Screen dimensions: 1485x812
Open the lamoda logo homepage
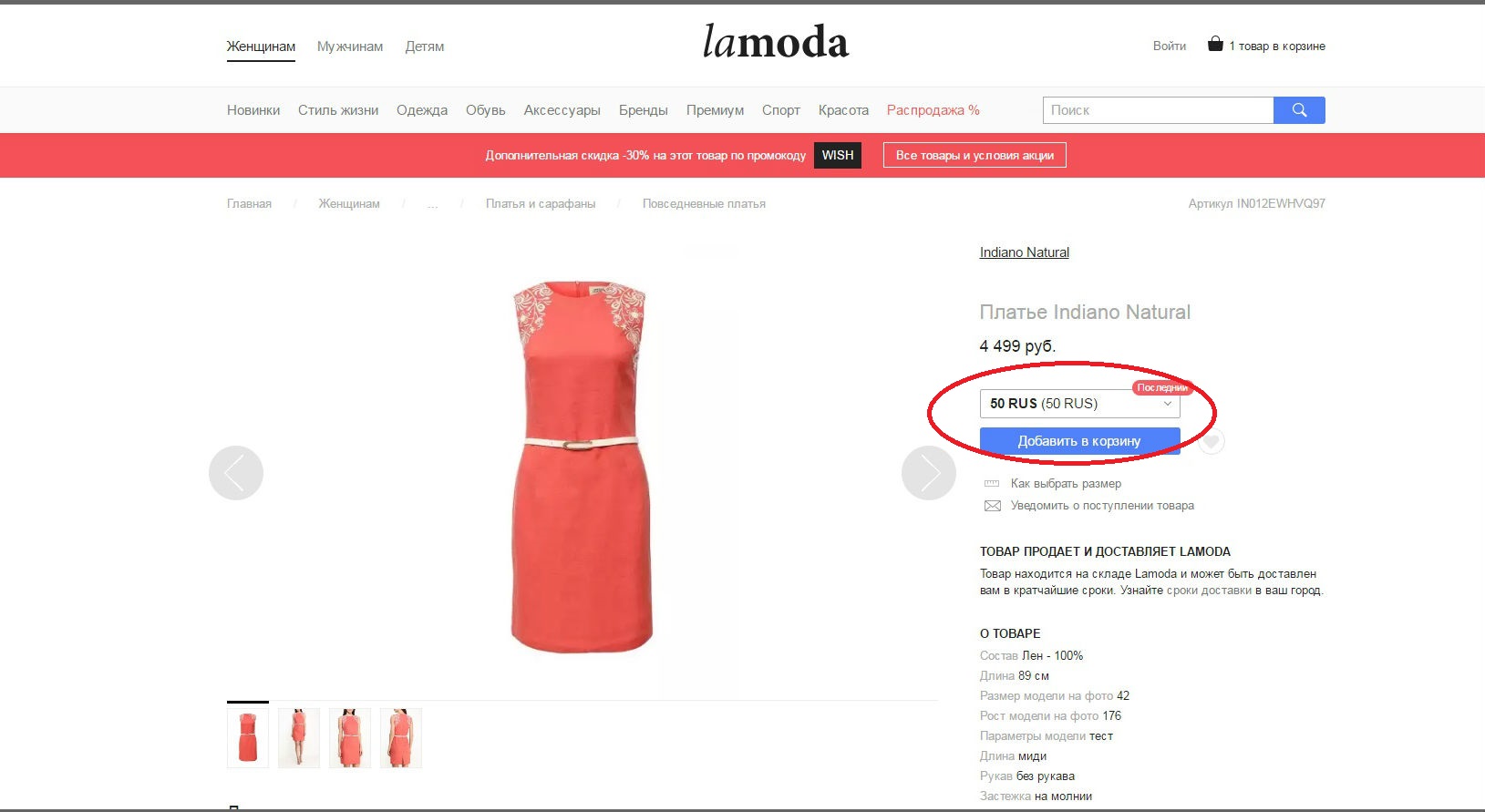776,42
